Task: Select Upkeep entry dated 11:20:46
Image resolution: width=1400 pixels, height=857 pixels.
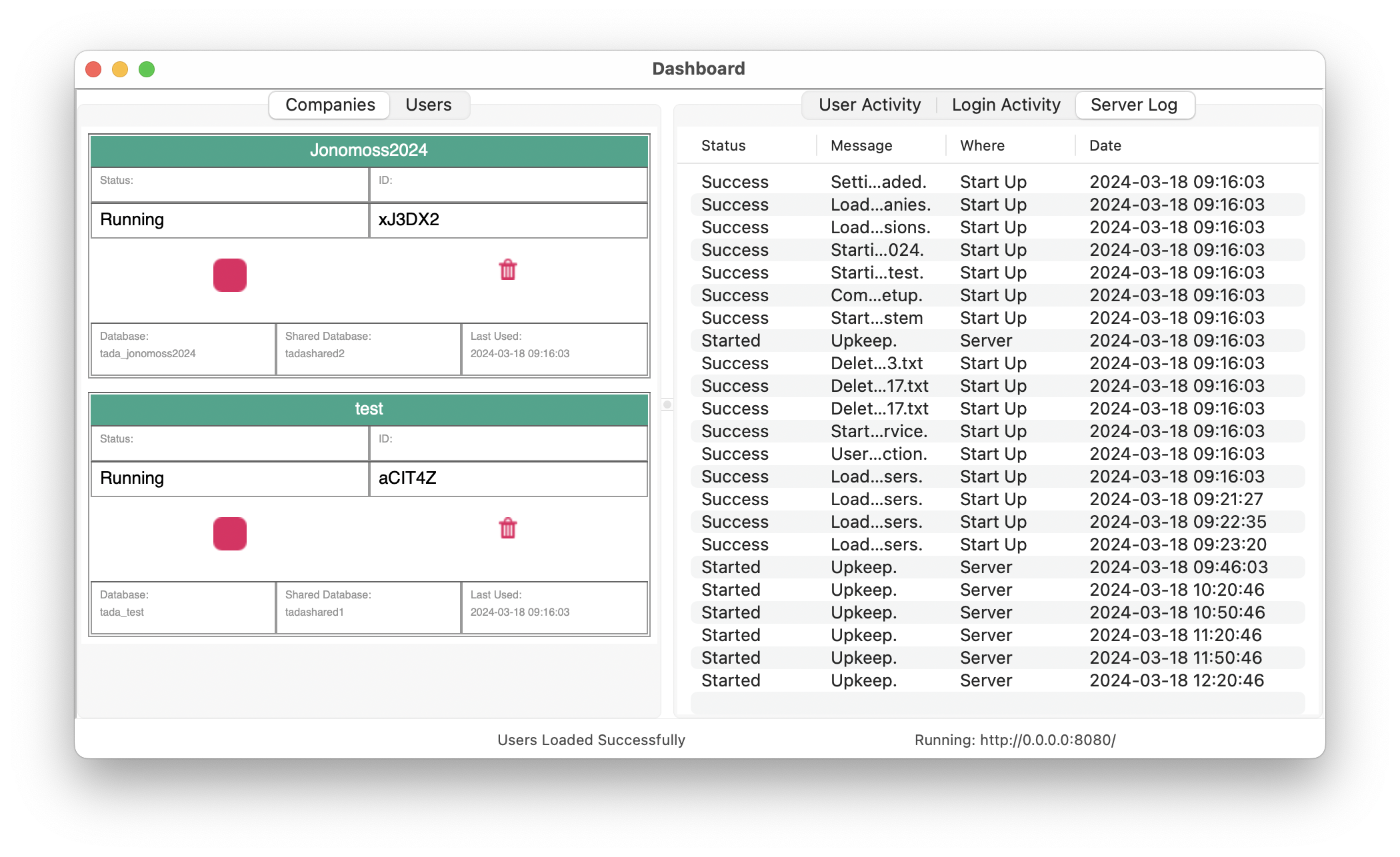Action: tap(997, 635)
